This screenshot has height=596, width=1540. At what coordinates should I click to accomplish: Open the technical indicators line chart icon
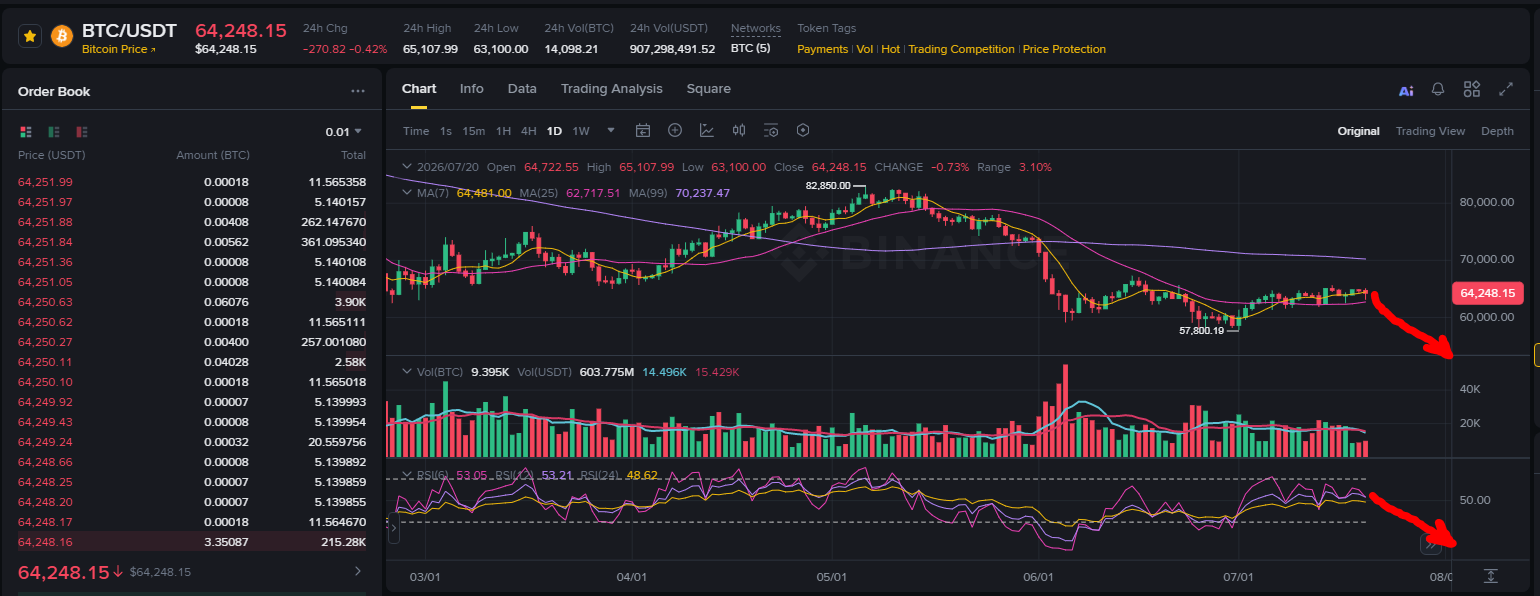[x=707, y=130]
